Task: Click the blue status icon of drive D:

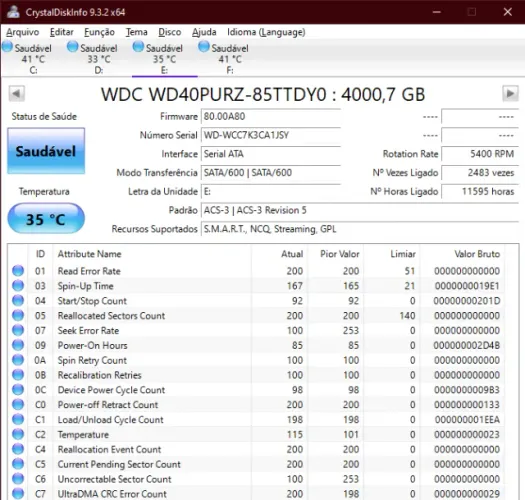Action: pos(73,47)
